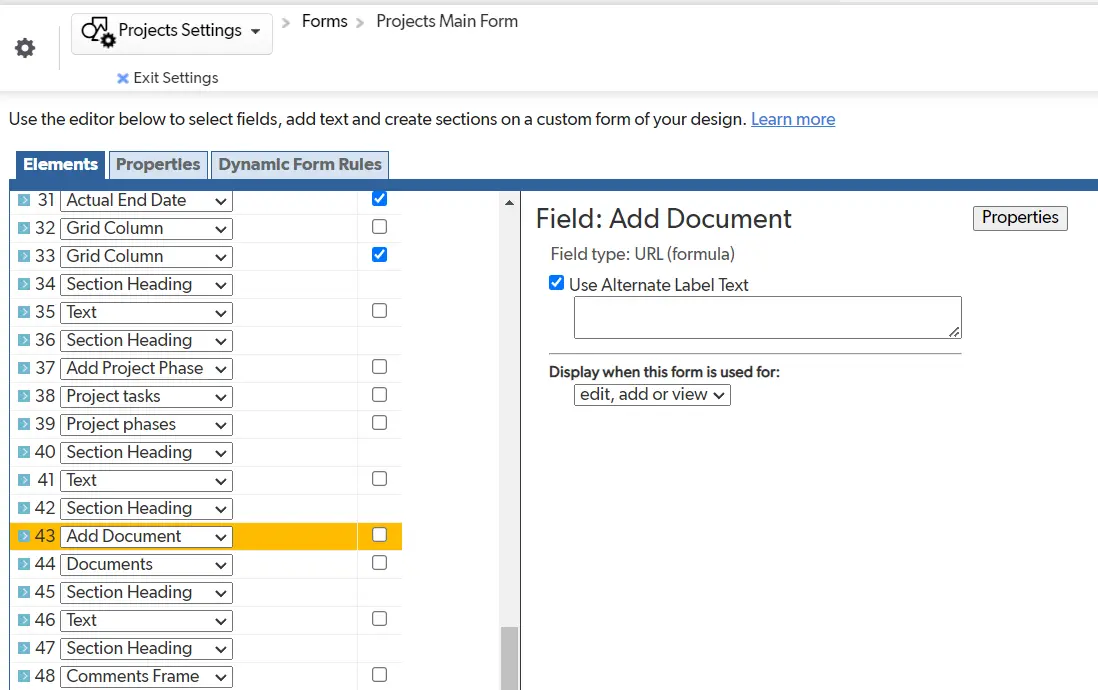Click the blue arrow icon for row 46
The image size is (1098, 690).
pos(24,621)
